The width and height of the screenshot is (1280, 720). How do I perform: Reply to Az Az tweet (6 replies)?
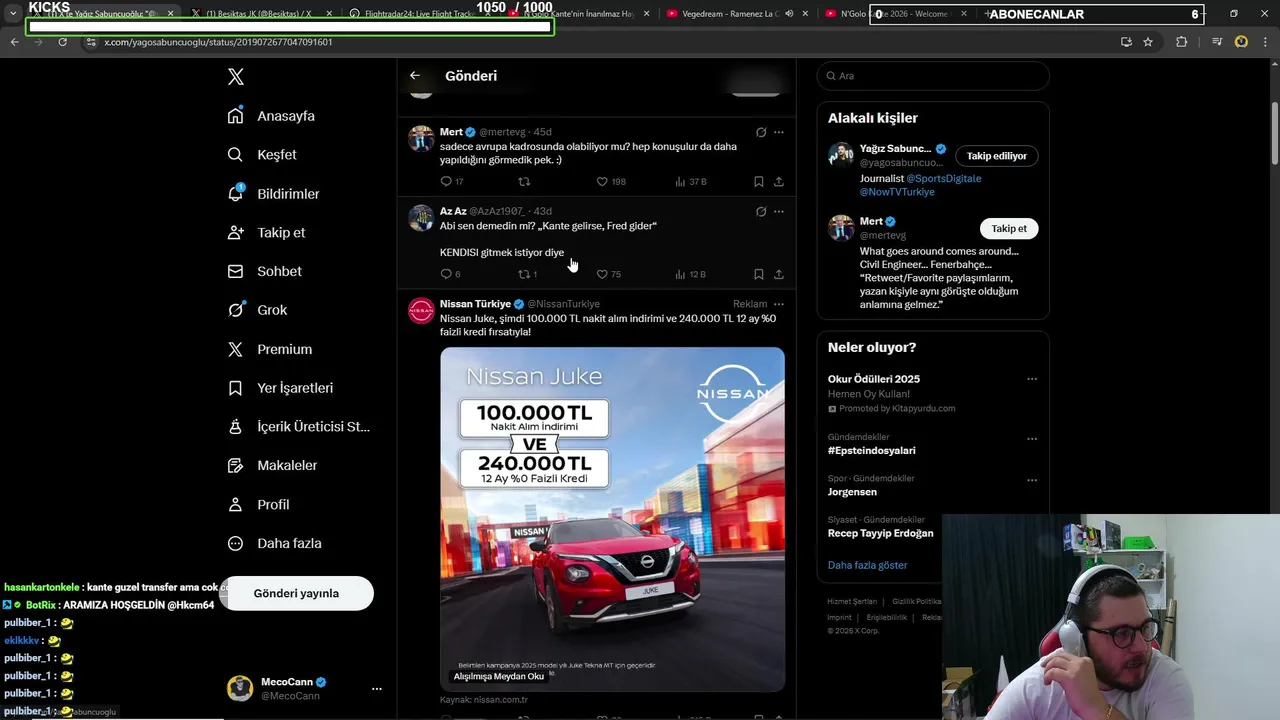450,274
